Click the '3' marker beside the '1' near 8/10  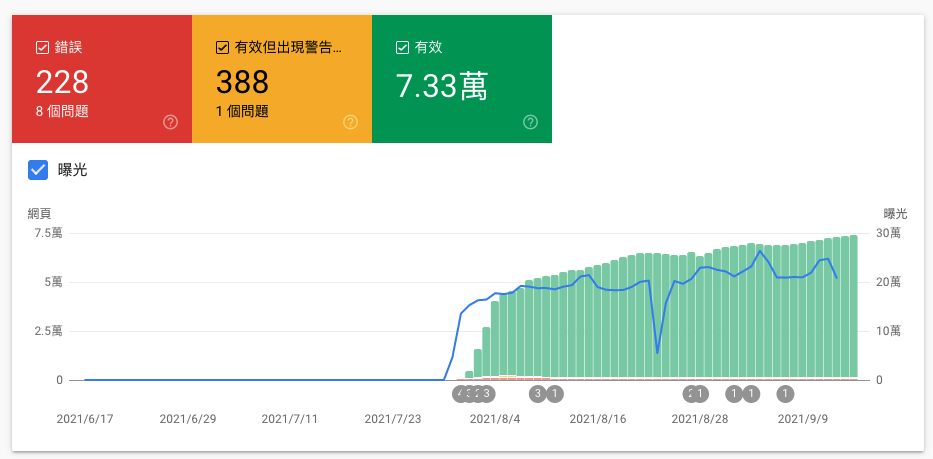pos(538,394)
